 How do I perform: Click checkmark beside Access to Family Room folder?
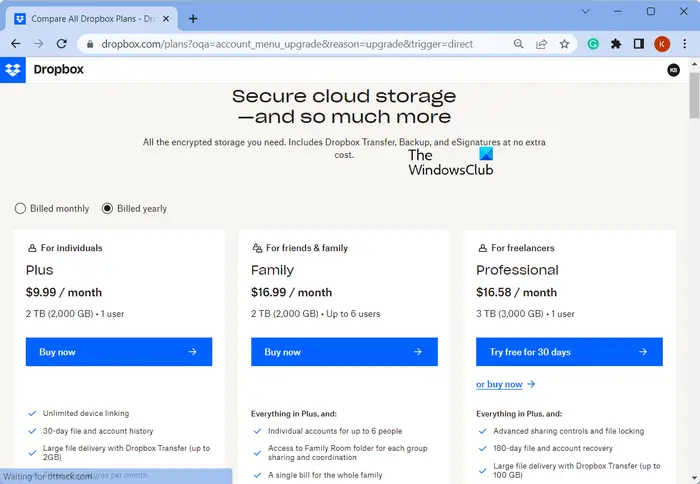click(x=257, y=453)
